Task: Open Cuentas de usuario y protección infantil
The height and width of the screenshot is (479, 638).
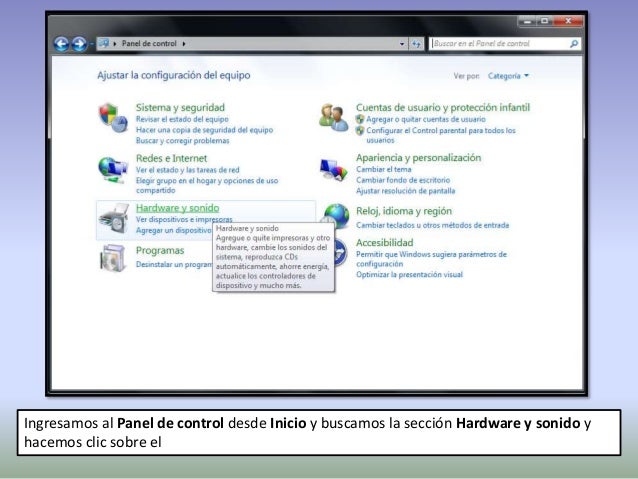Action: click(443, 107)
